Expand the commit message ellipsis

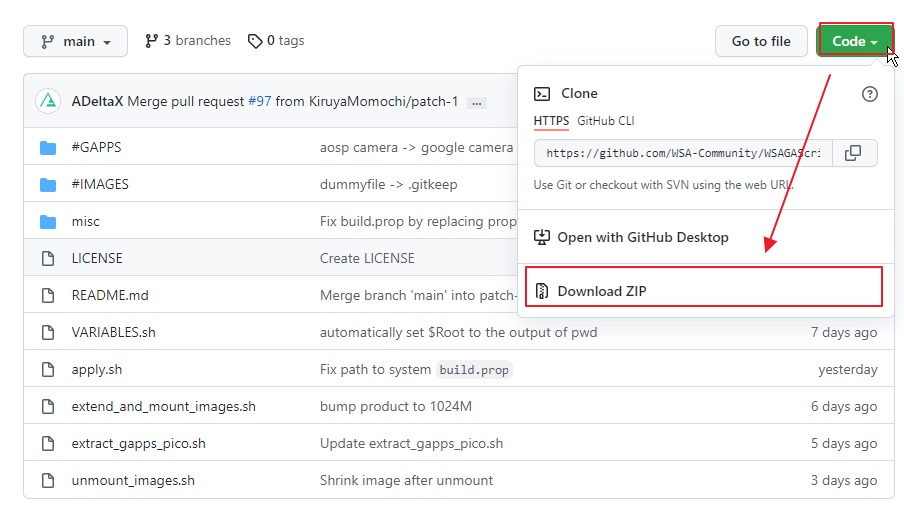(477, 102)
